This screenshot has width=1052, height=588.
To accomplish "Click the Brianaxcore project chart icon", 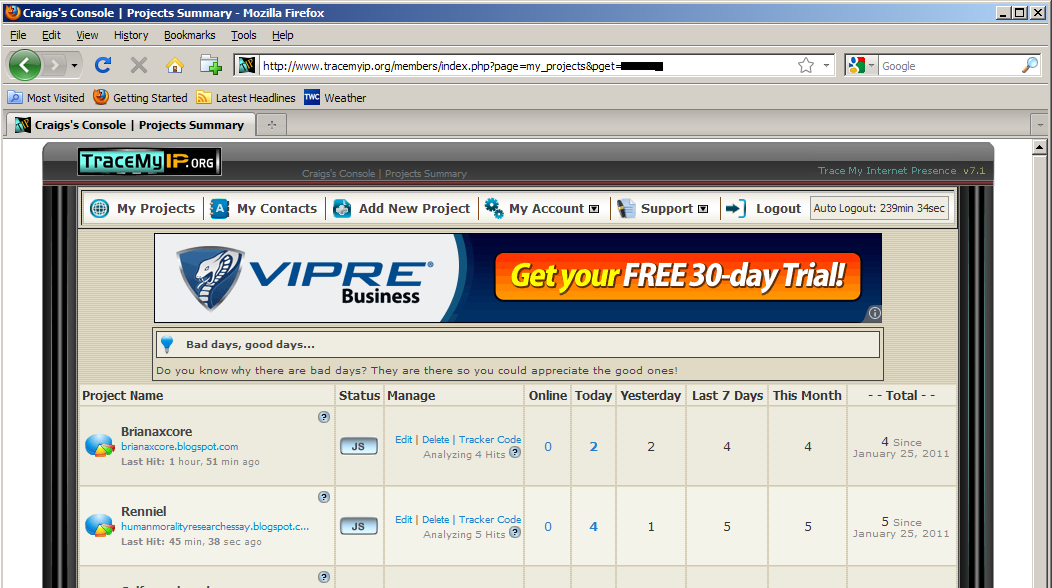I will coord(99,446).
